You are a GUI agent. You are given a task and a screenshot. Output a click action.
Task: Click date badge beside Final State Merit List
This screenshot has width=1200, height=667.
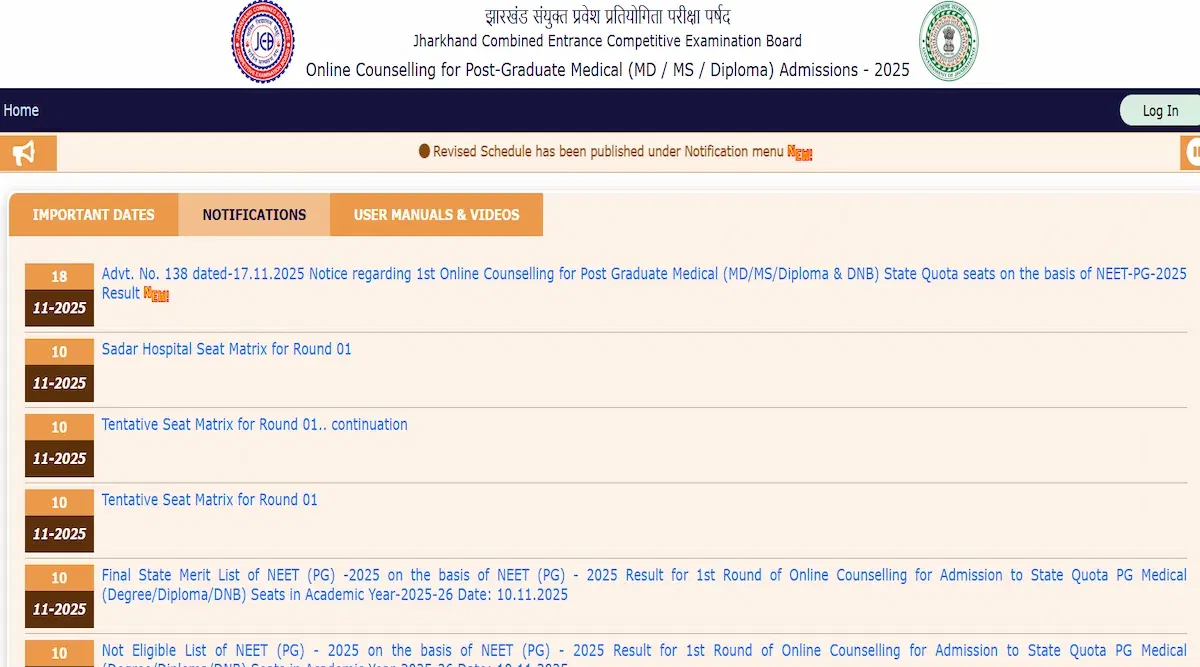tap(59, 595)
